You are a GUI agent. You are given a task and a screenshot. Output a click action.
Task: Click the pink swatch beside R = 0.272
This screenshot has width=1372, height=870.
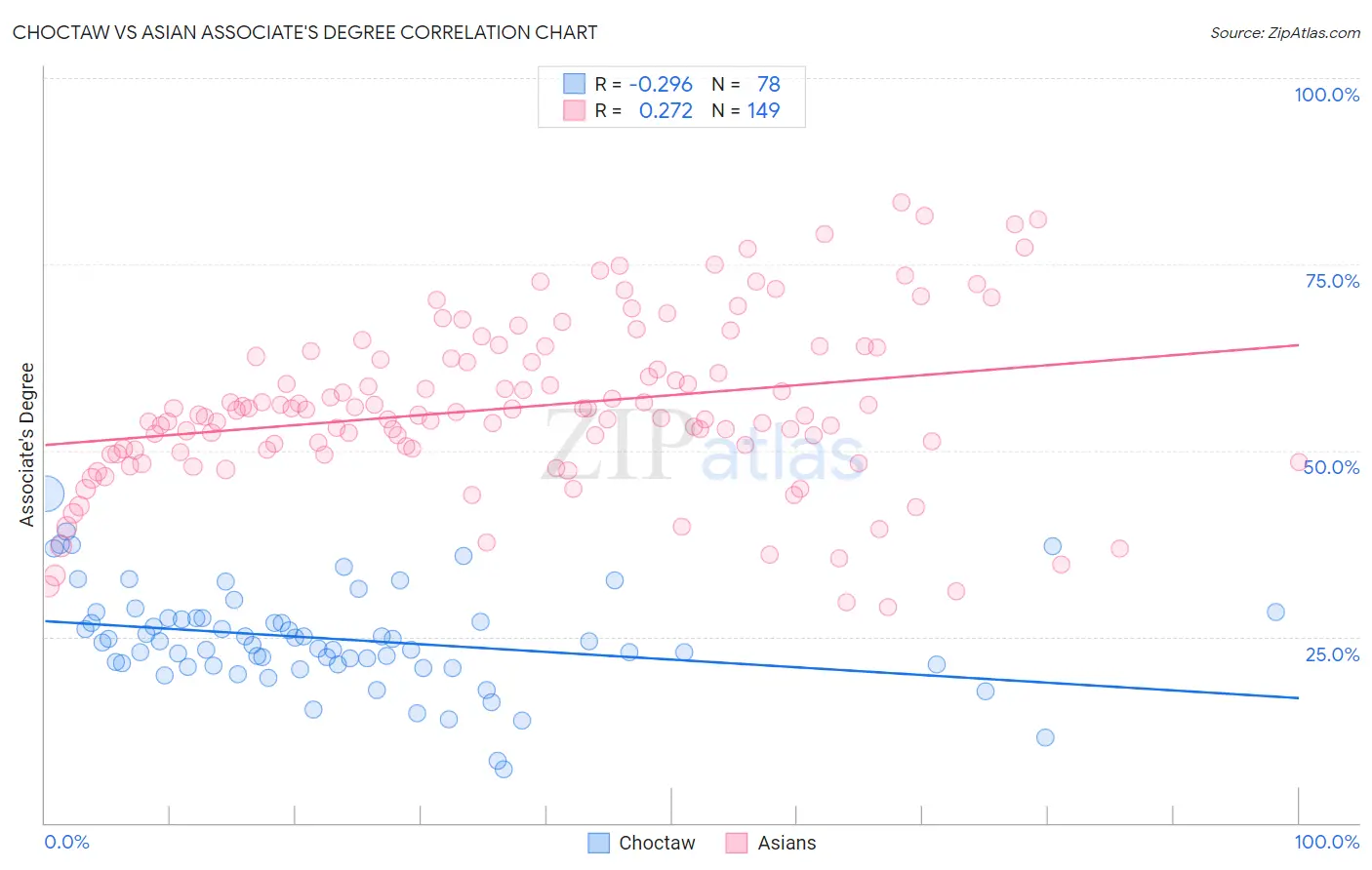574,110
